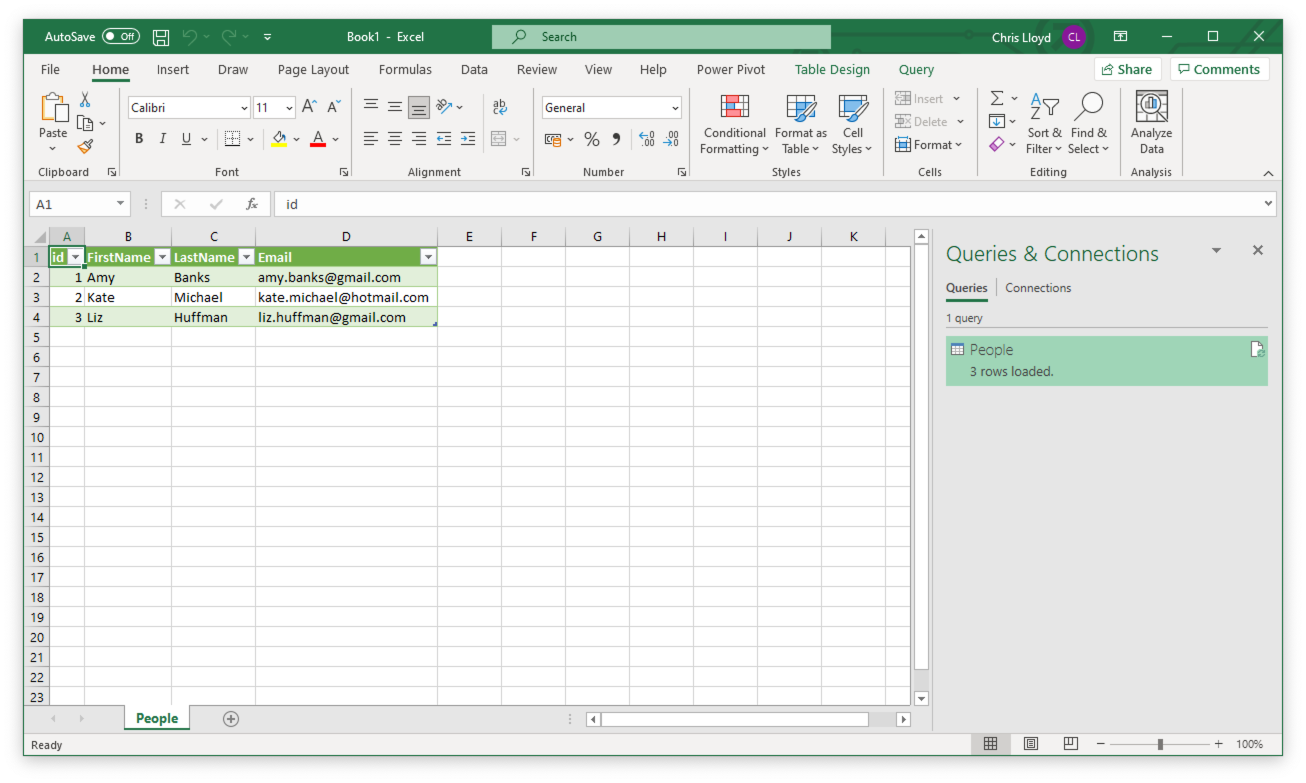This screenshot has width=1306, height=783.
Task: Click the Wrap Text icon
Action: [500, 107]
